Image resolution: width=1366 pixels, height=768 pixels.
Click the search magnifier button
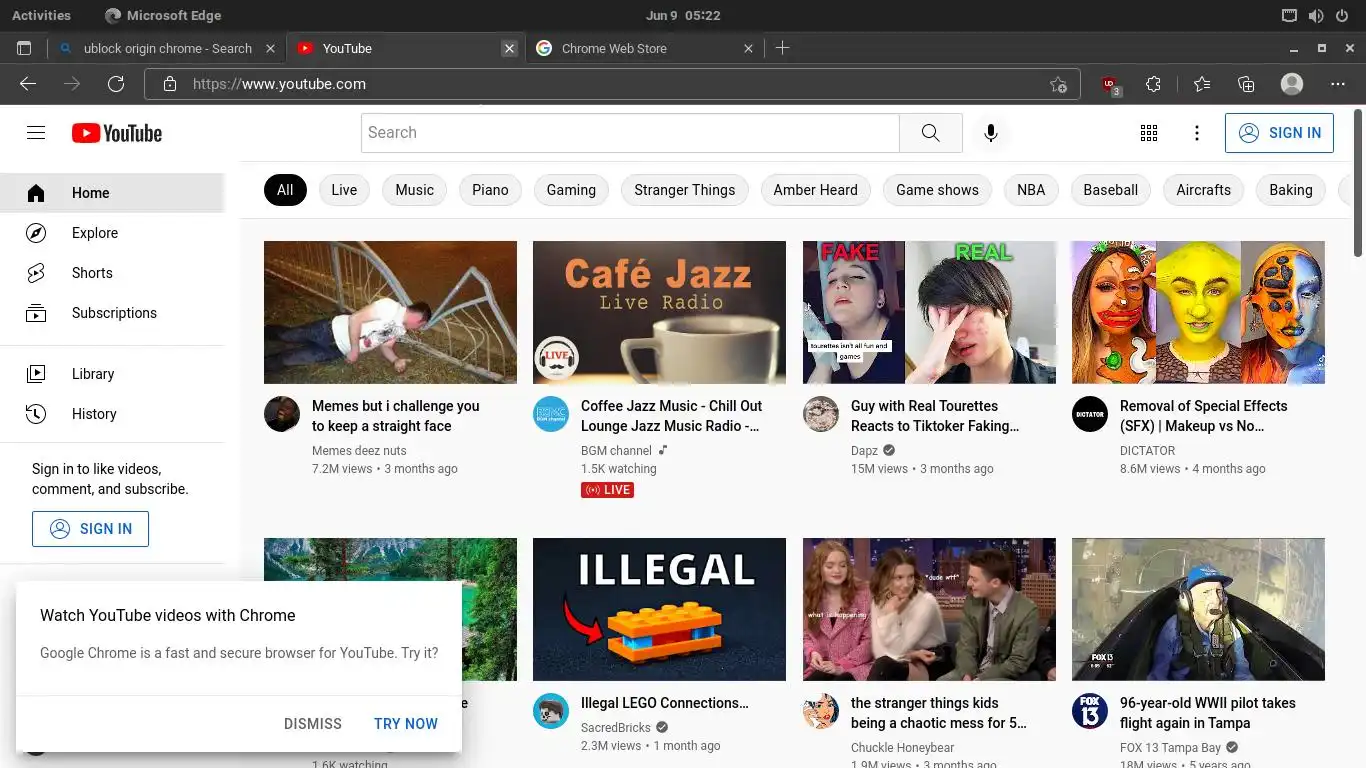tap(930, 133)
